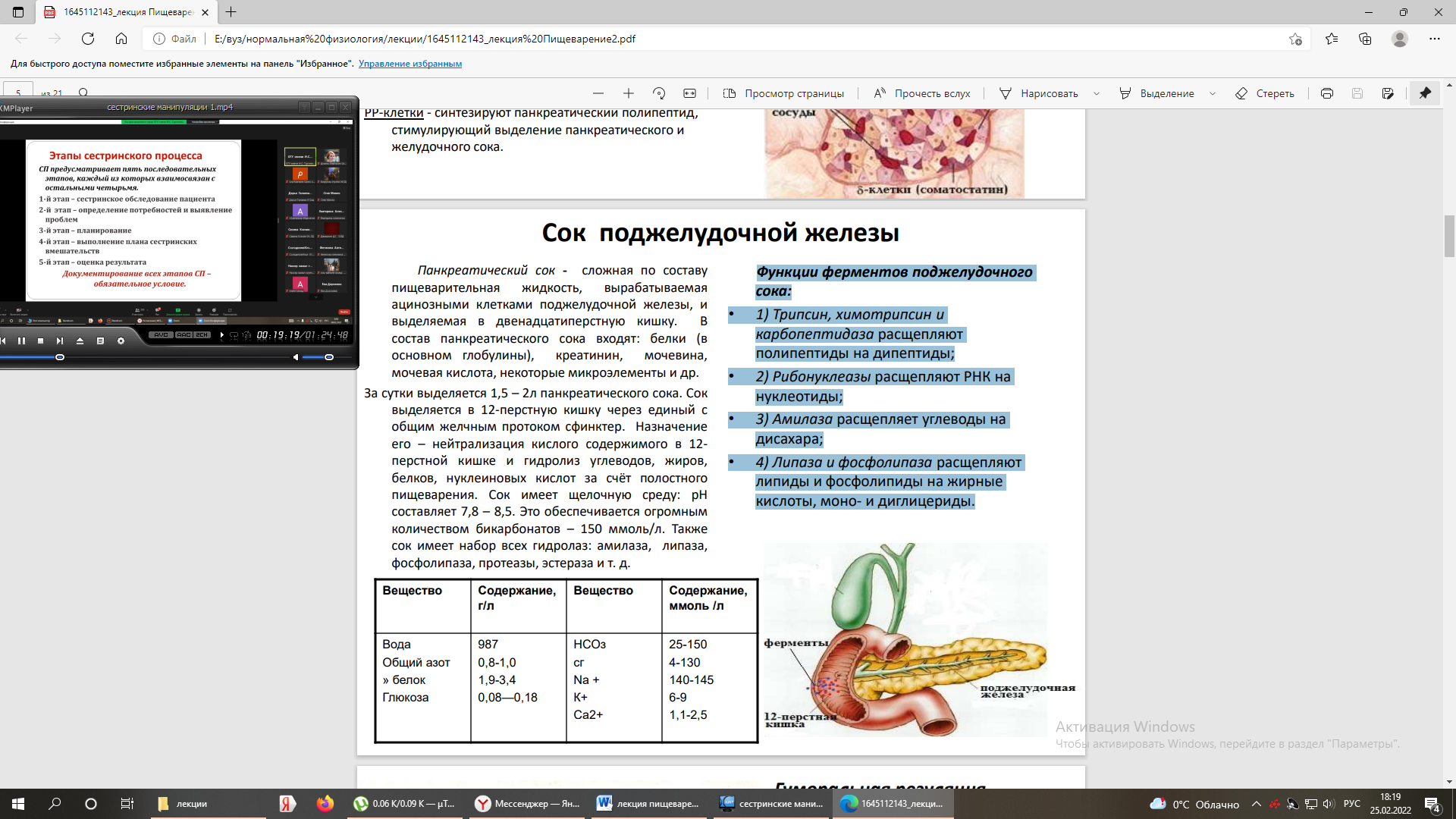This screenshot has height=819, width=1456.
Task: Toggle KMPlayer repeat mode
Action: pos(234,335)
